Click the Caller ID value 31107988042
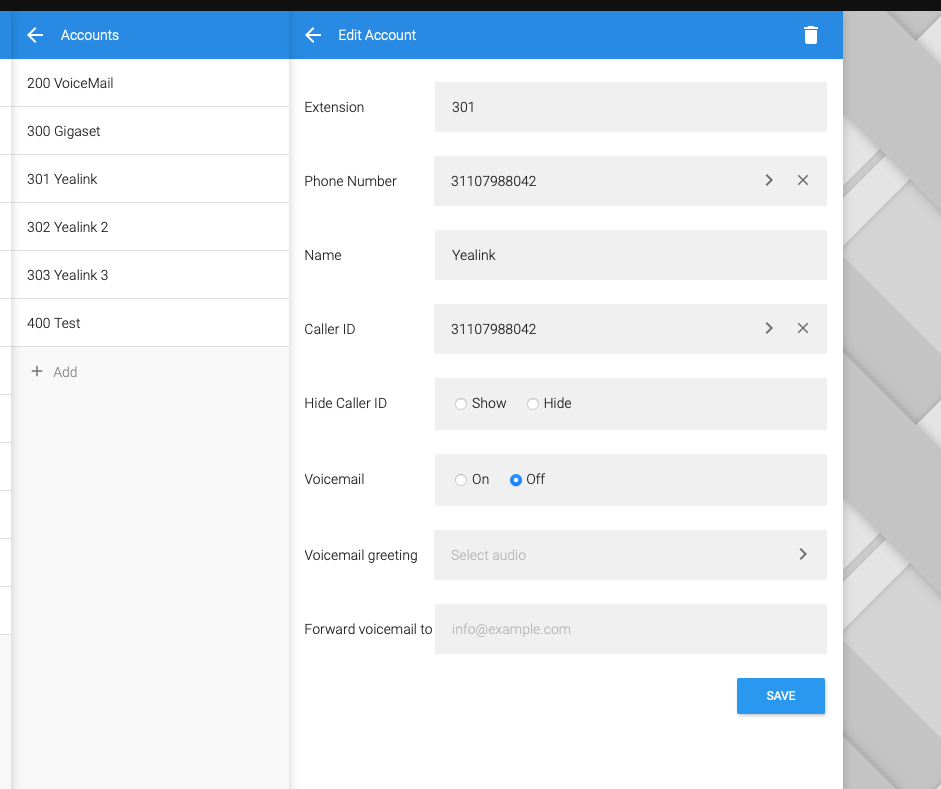Image resolution: width=941 pixels, height=789 pixels. [x=493, y=329]
